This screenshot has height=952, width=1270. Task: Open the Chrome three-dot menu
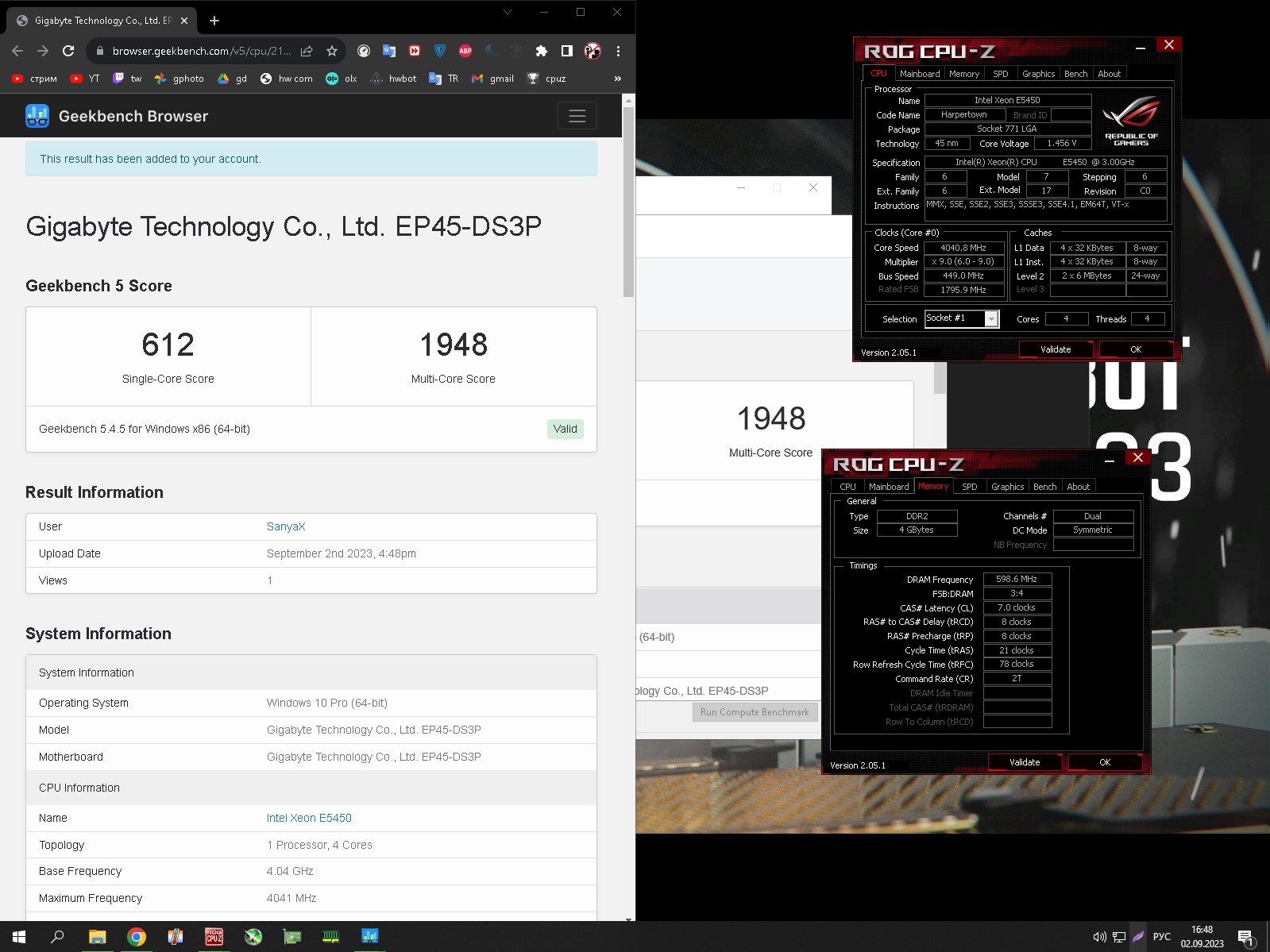pos(618,51)
